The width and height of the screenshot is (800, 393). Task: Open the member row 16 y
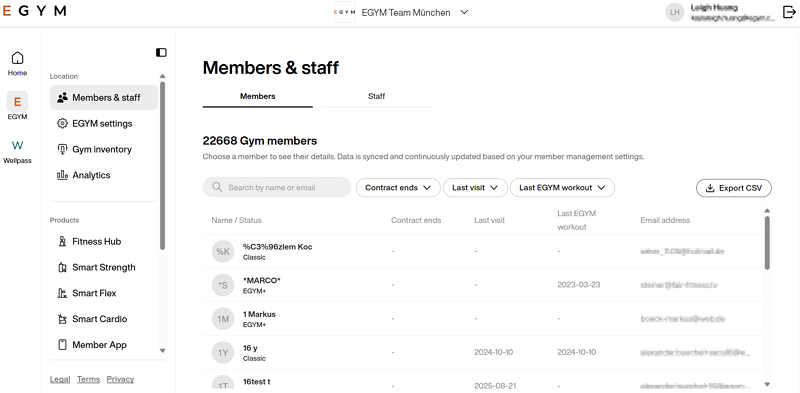(x=482, y=353)
